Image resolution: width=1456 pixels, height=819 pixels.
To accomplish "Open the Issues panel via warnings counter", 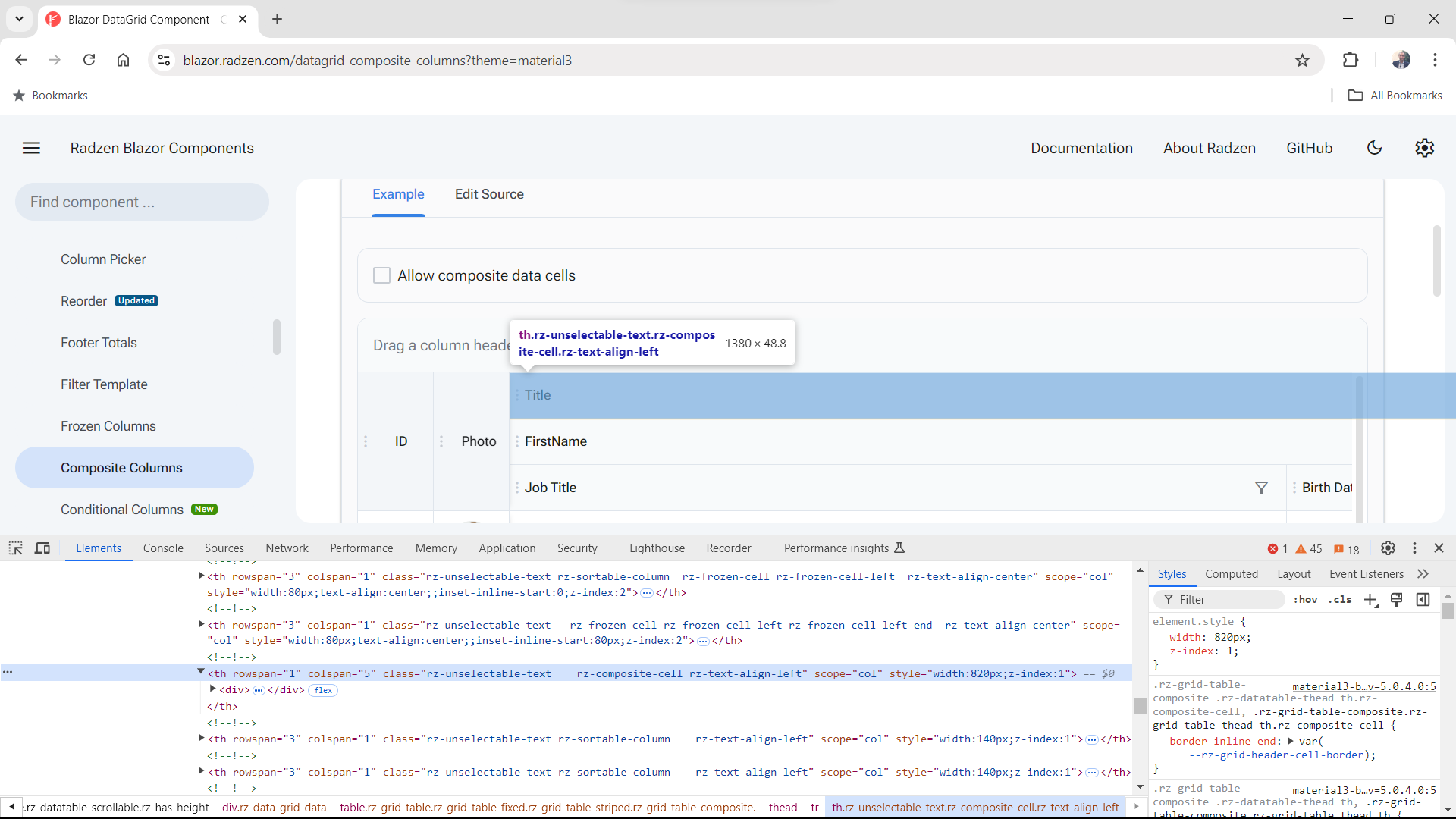I will [x=1307, y=548].
